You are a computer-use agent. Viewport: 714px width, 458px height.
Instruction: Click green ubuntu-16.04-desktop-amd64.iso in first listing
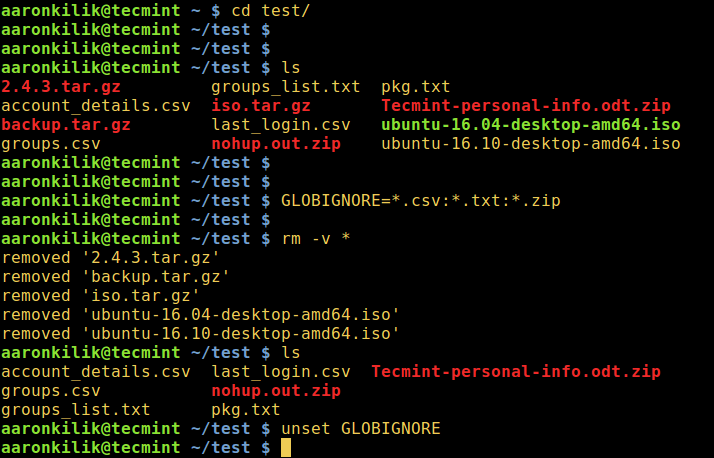pyautogui.click(x=531, y=124)
